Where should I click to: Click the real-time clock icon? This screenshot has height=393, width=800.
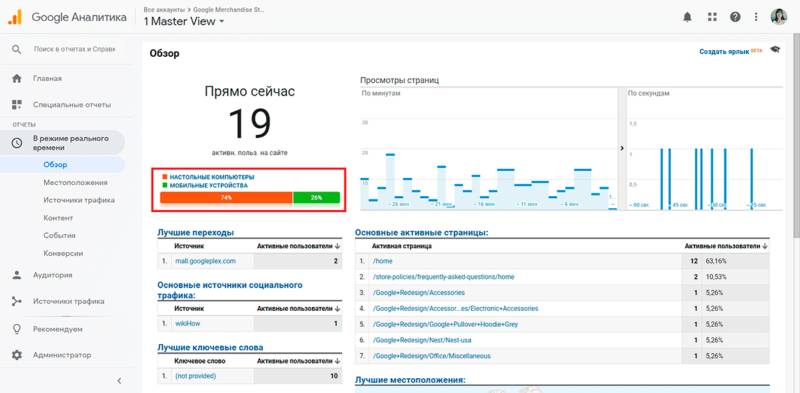tap(17, 143)
